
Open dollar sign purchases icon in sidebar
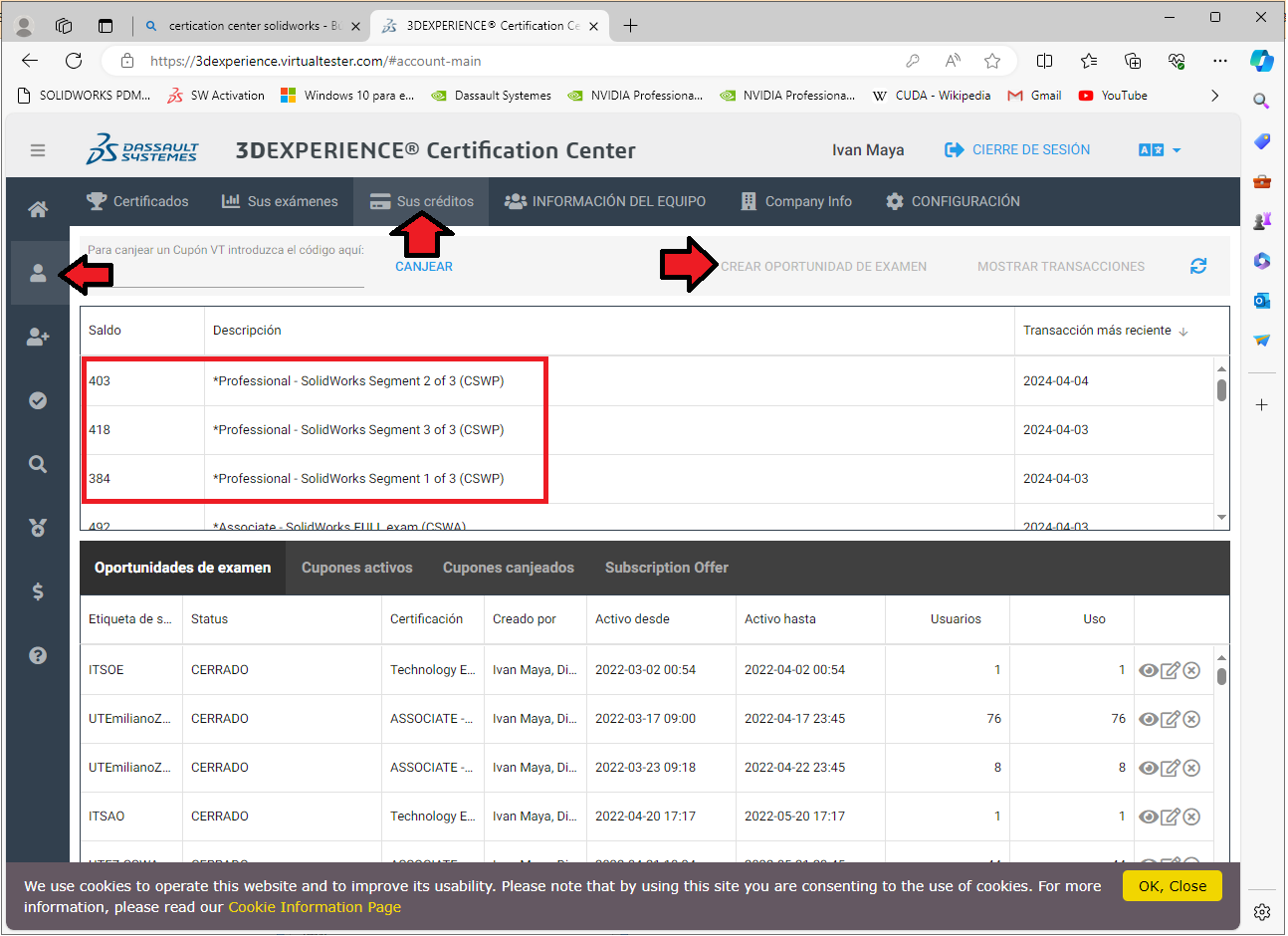click(x=38, y=591)
